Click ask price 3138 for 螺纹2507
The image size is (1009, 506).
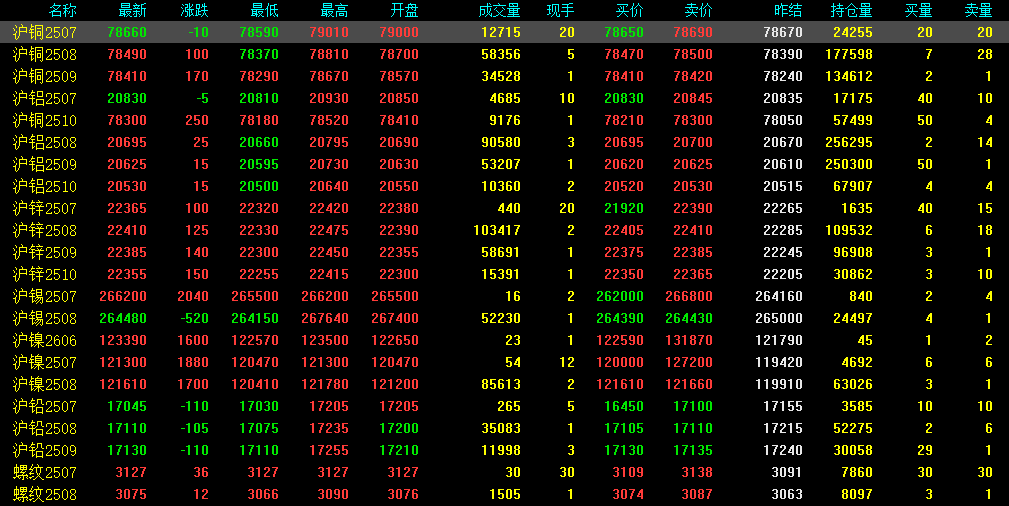click(x=697, y=473)
